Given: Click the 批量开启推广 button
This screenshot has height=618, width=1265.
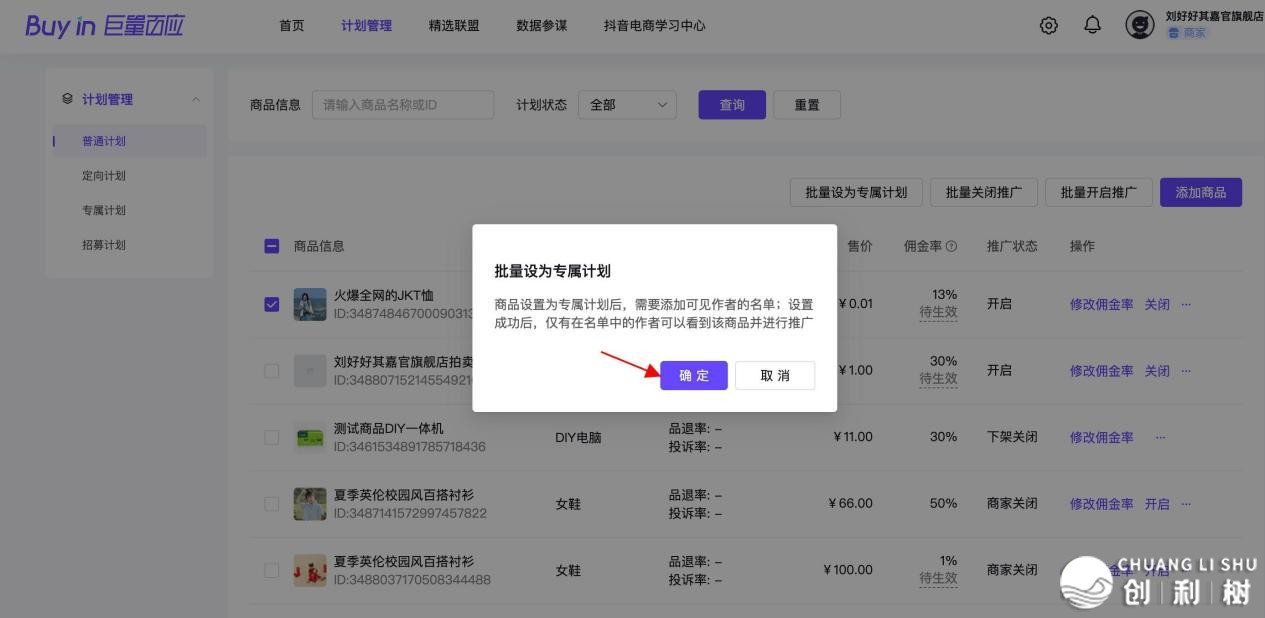Looking at the screenshot, I should pos(1099,192).
